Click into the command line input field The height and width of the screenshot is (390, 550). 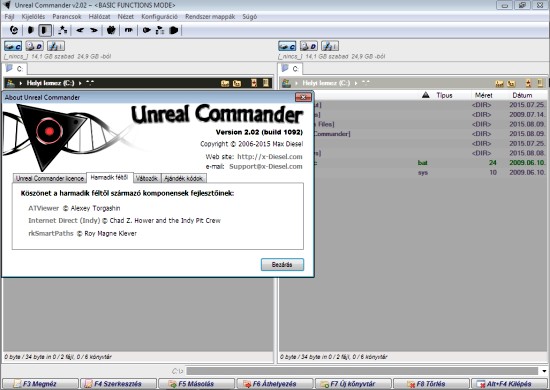(x=363, y=371)
